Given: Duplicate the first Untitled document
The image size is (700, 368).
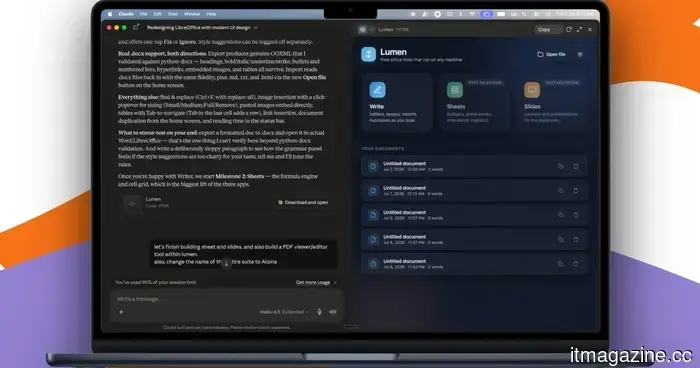Looking at the screenshot, I should pyautogui.click(x=560, y=166).
